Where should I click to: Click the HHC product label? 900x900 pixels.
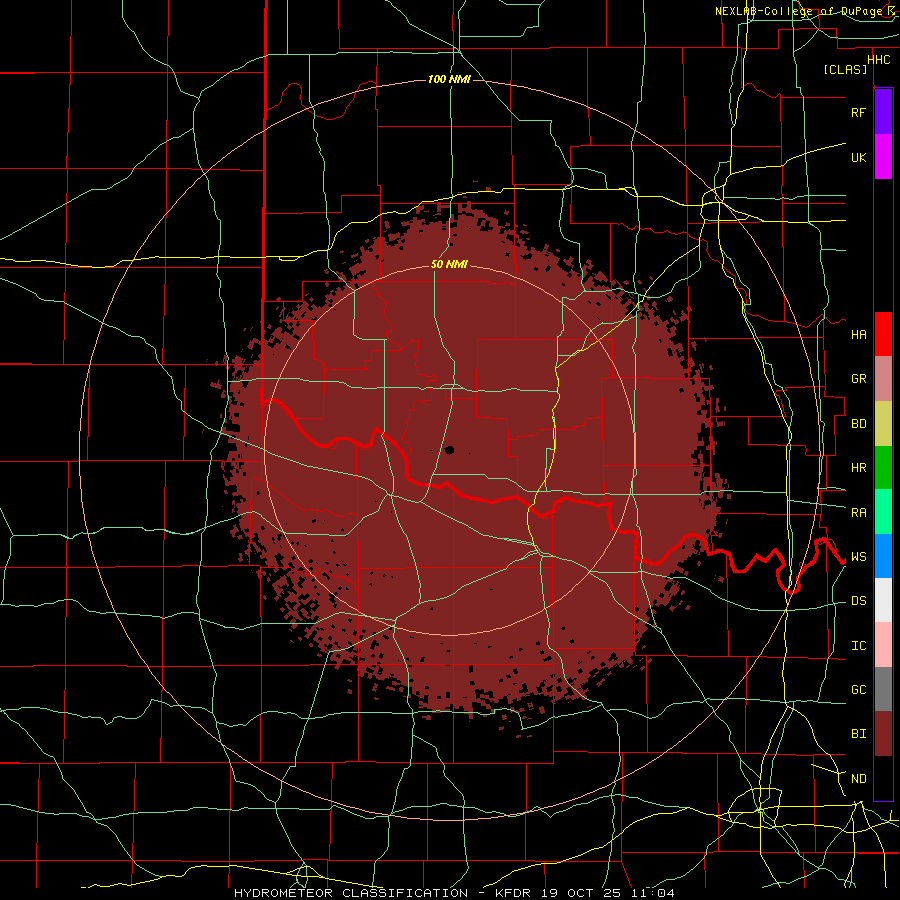[x=878, y=60]
